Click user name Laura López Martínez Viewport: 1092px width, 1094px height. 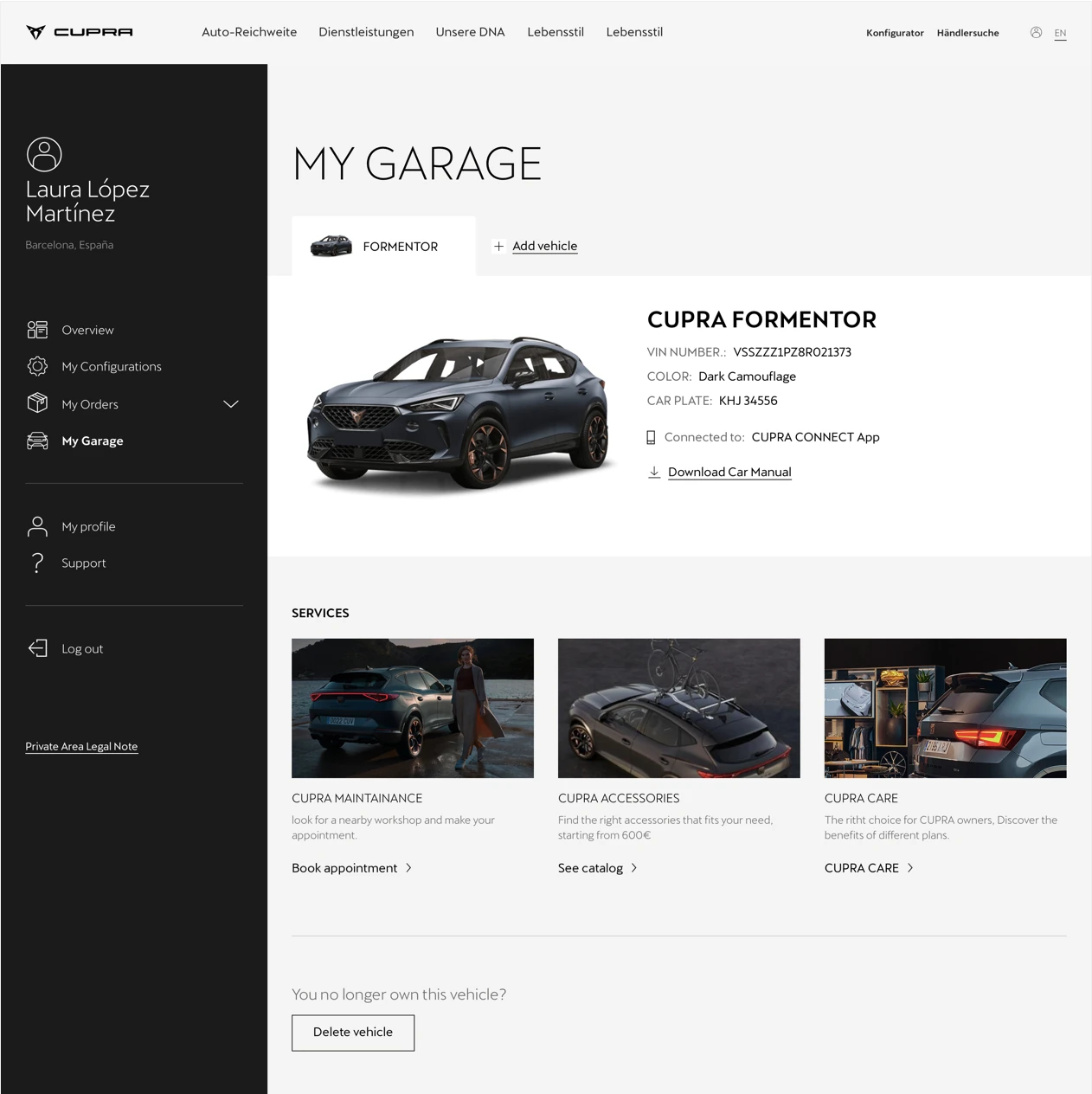click(87, 201)
